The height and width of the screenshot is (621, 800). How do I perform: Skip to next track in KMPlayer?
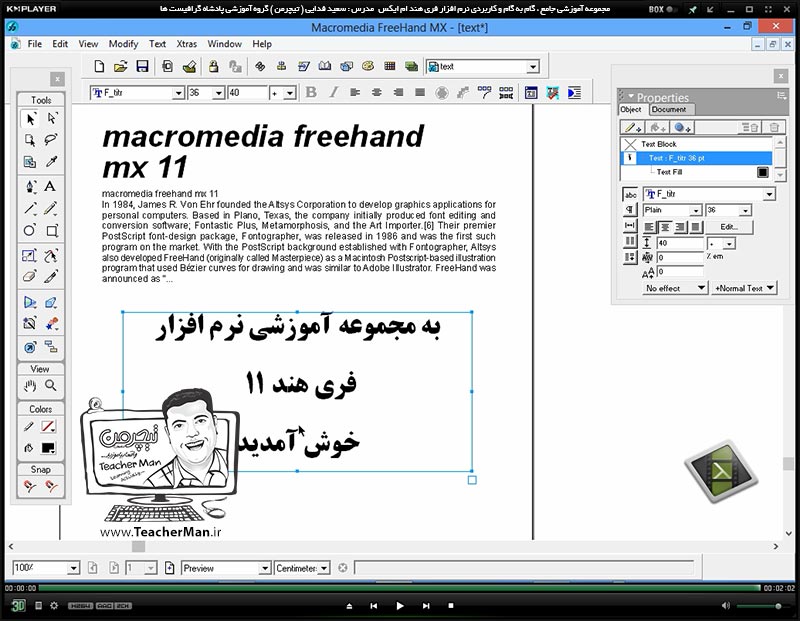[426, 606]
